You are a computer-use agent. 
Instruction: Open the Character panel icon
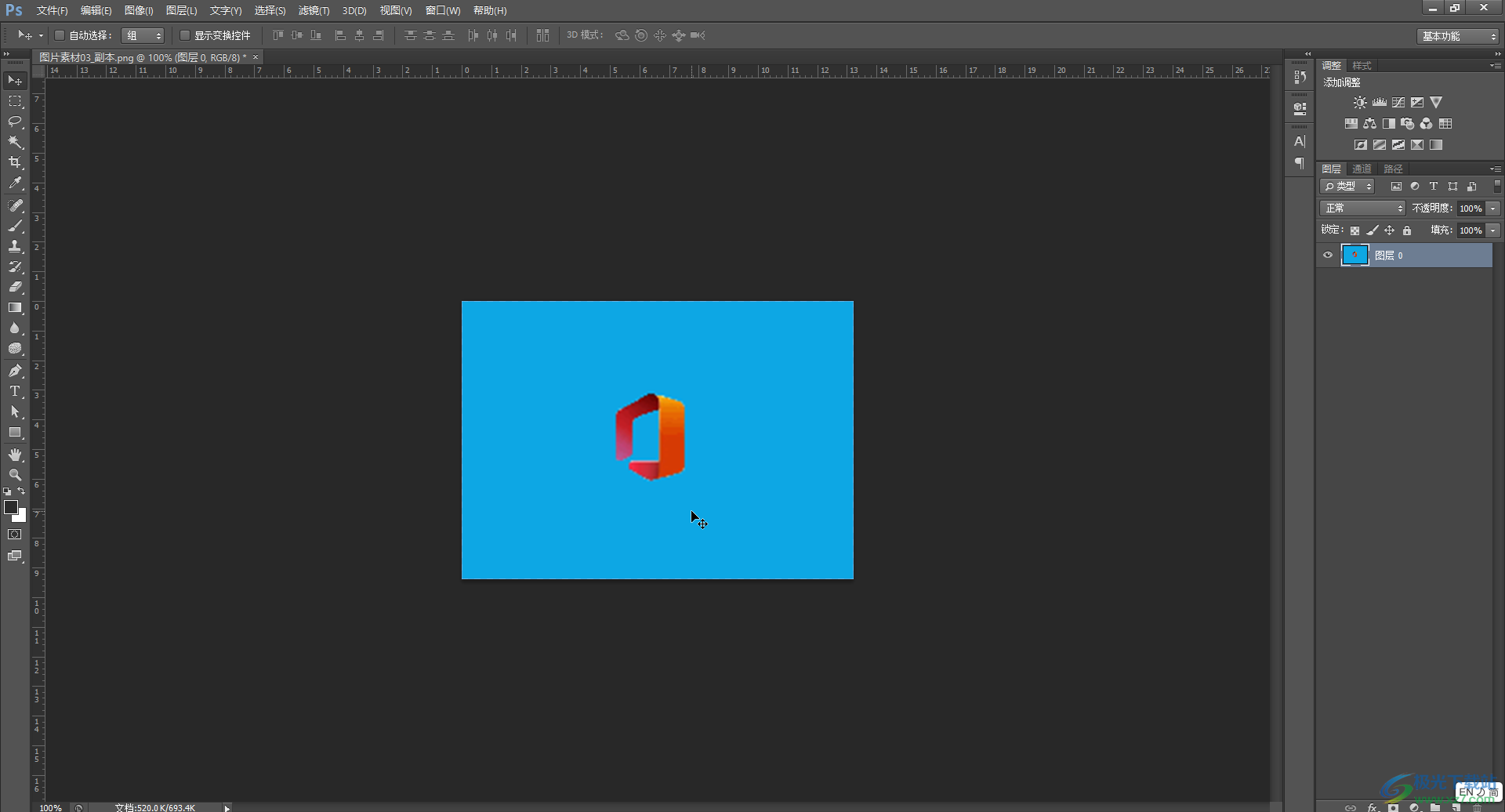(x=1300, y=142)
